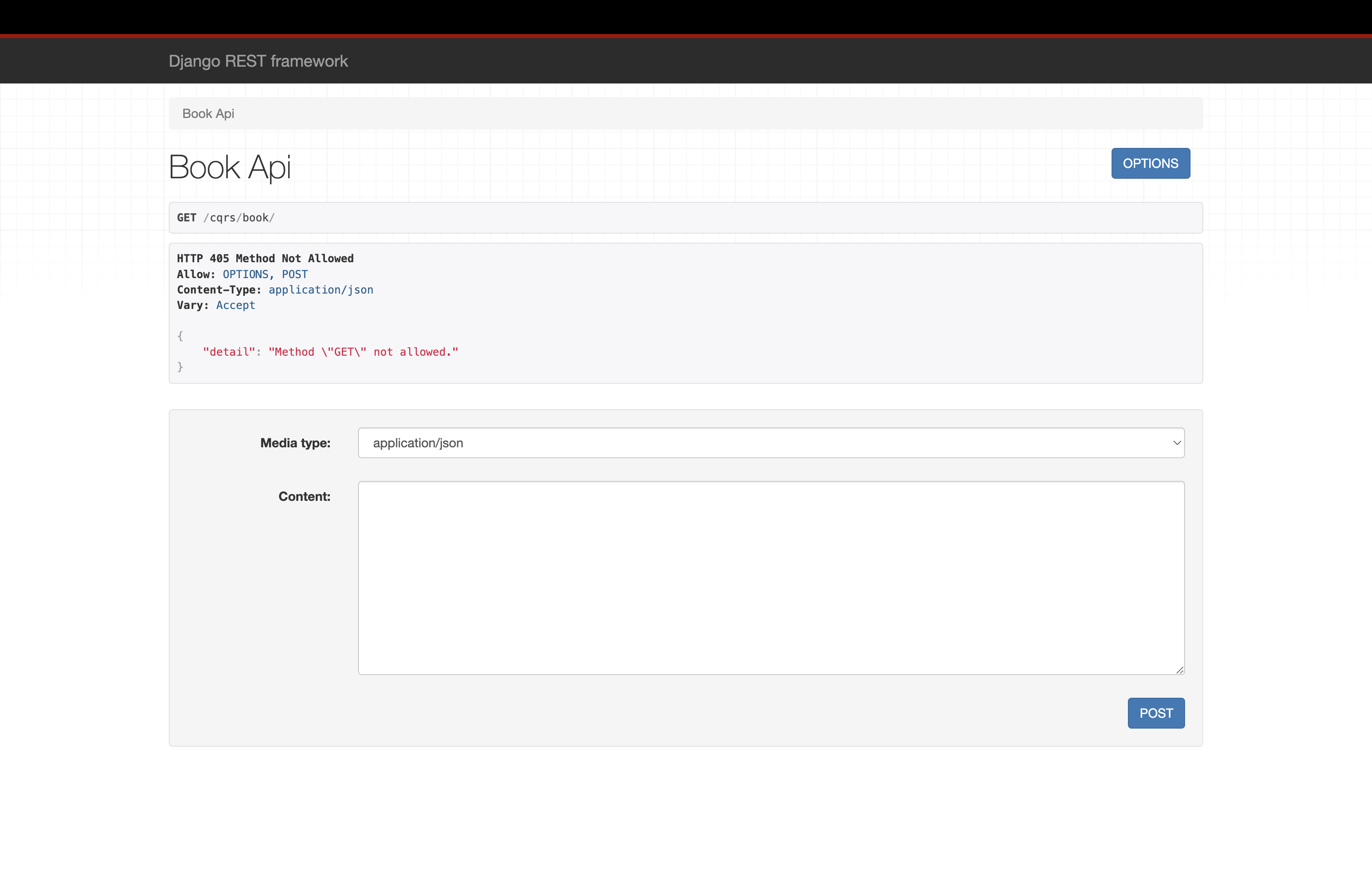Click the red "detail" JSON key
The image size is (1372, 891).
(229, 352)
